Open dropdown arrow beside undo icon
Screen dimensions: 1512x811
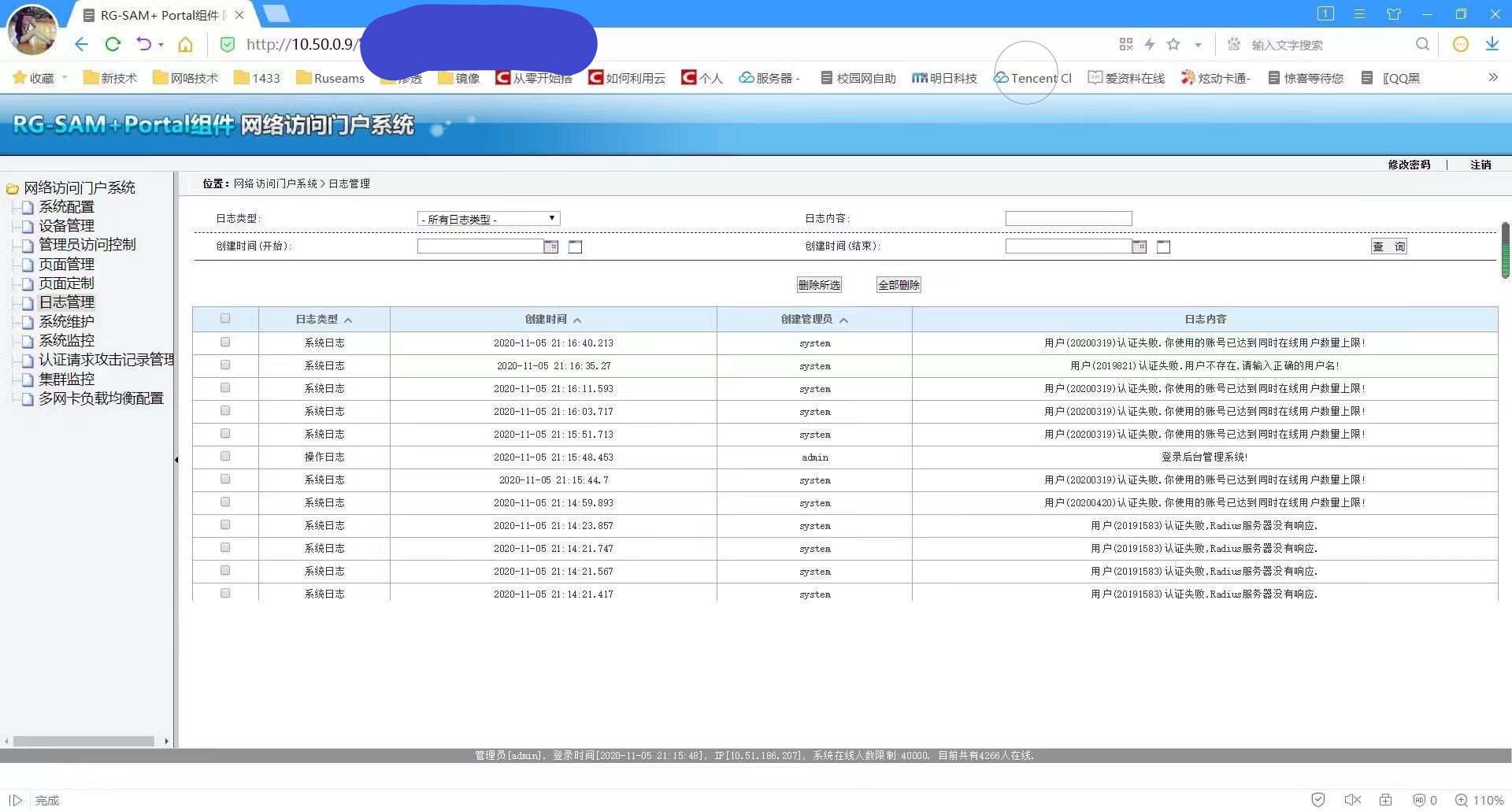161,45
